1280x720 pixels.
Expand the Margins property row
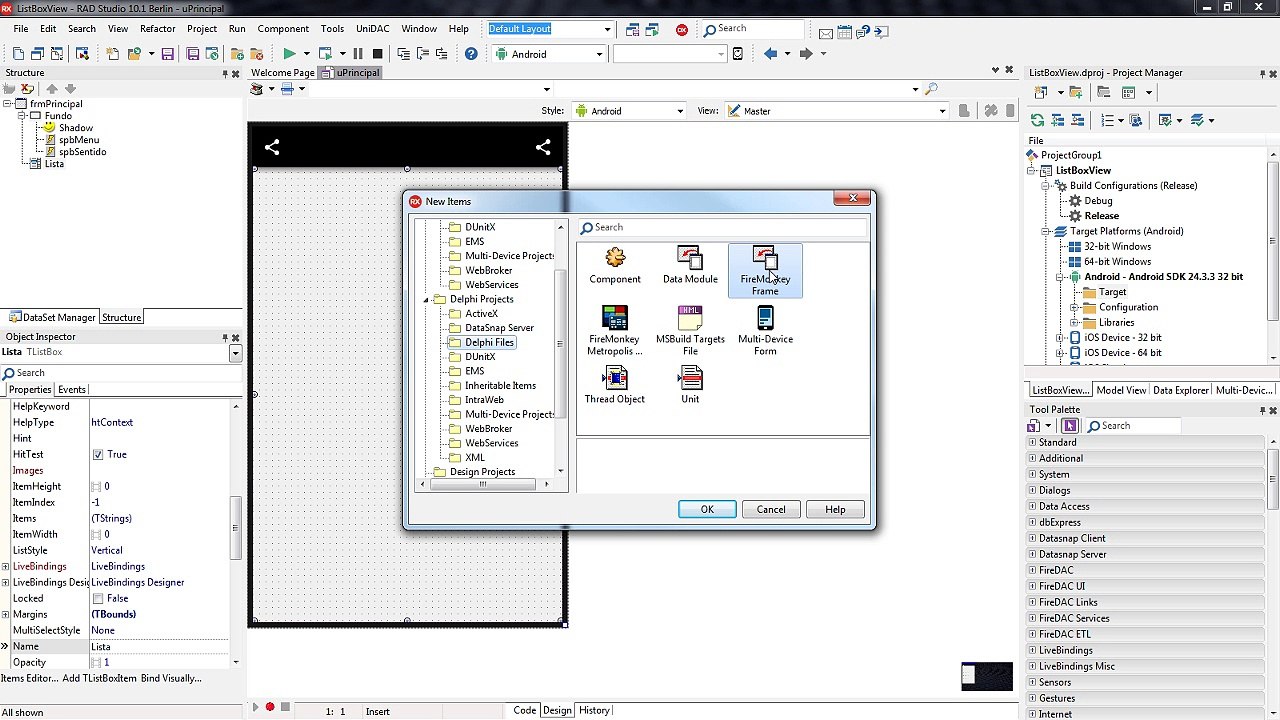pyautogui.click(x=6, y=615)
